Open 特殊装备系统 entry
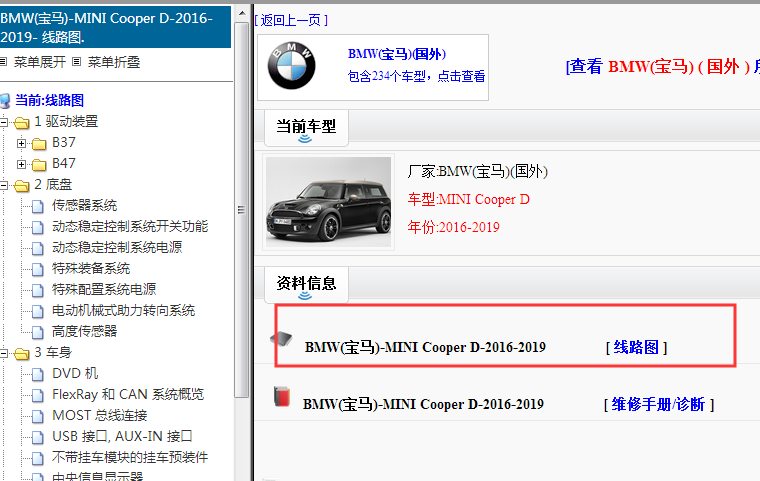 pos(91,269)
